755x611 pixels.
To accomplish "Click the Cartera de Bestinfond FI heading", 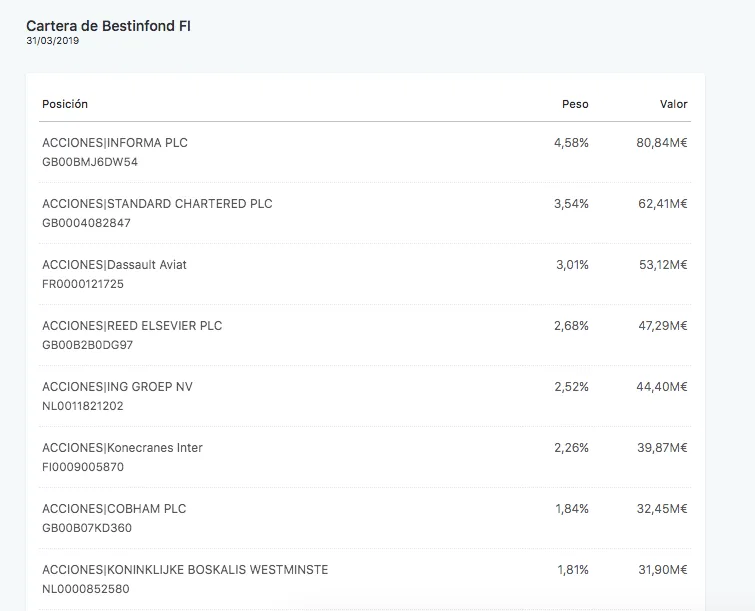I will tap(108, 25).
